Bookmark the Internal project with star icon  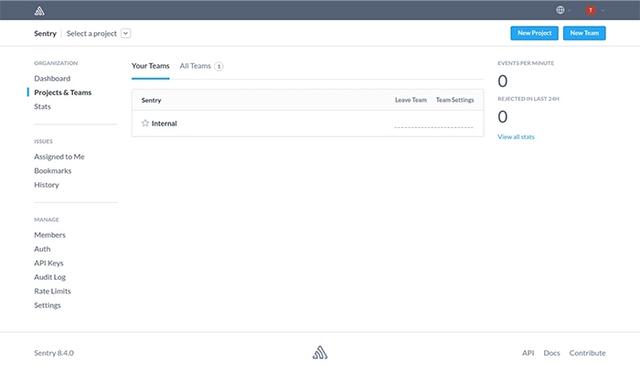pyautogui.click(x=145, y=123)
